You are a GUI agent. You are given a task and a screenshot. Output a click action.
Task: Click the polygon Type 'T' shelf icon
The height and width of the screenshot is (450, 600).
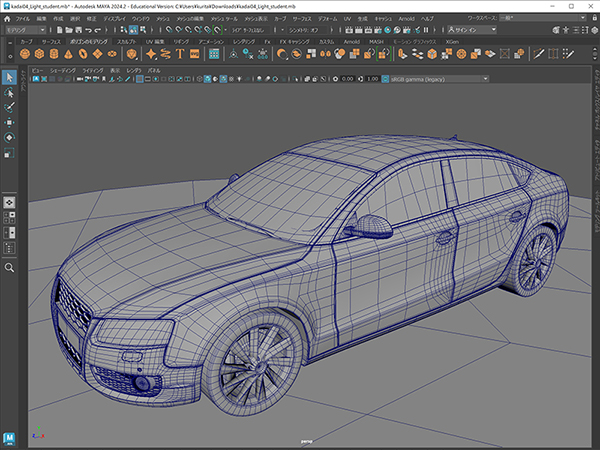[180, 54]
